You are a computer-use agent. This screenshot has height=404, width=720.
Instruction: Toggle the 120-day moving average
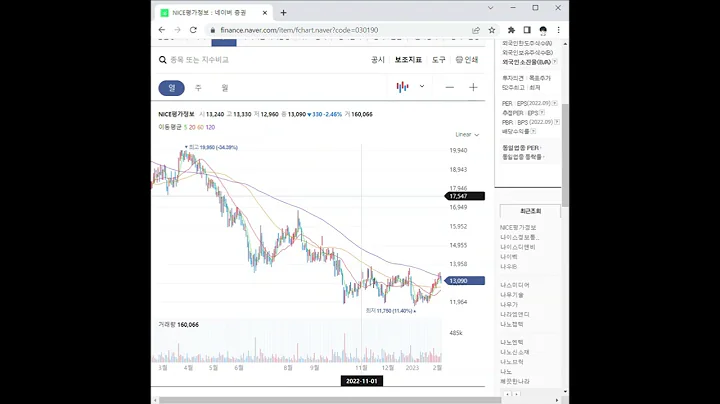(210, 127)
